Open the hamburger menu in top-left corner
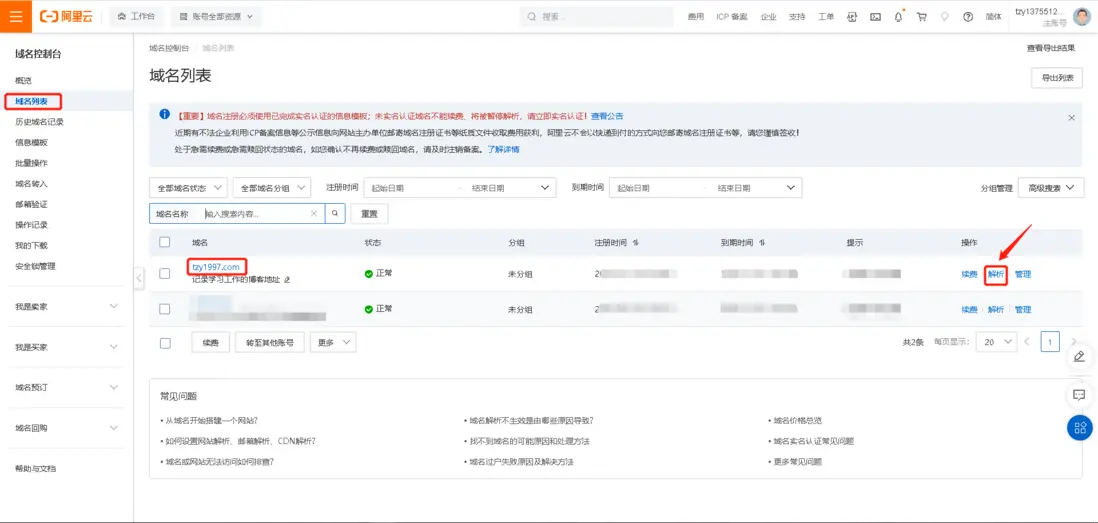 coord(15,16)
